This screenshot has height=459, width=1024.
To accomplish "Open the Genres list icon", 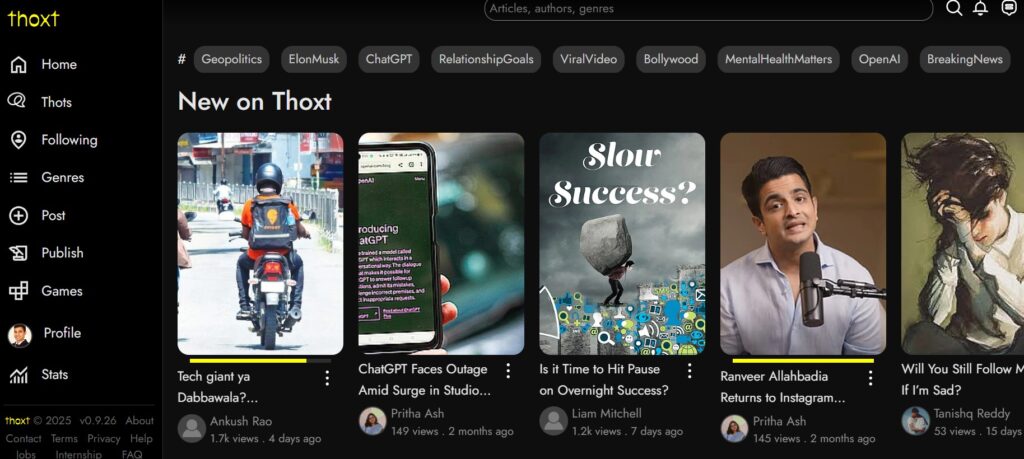I will (x=18, y=178).
